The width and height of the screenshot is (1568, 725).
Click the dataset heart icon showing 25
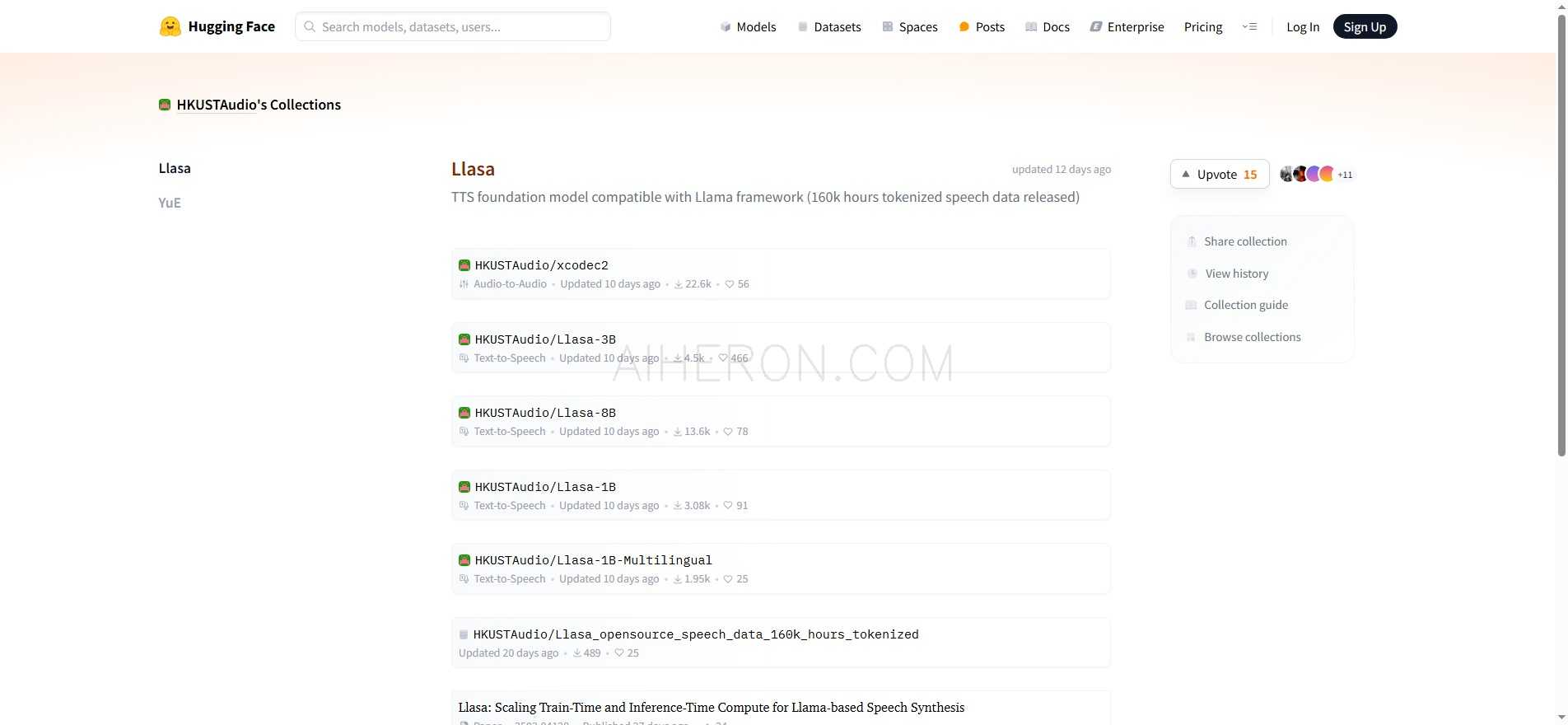coord(619,653)
